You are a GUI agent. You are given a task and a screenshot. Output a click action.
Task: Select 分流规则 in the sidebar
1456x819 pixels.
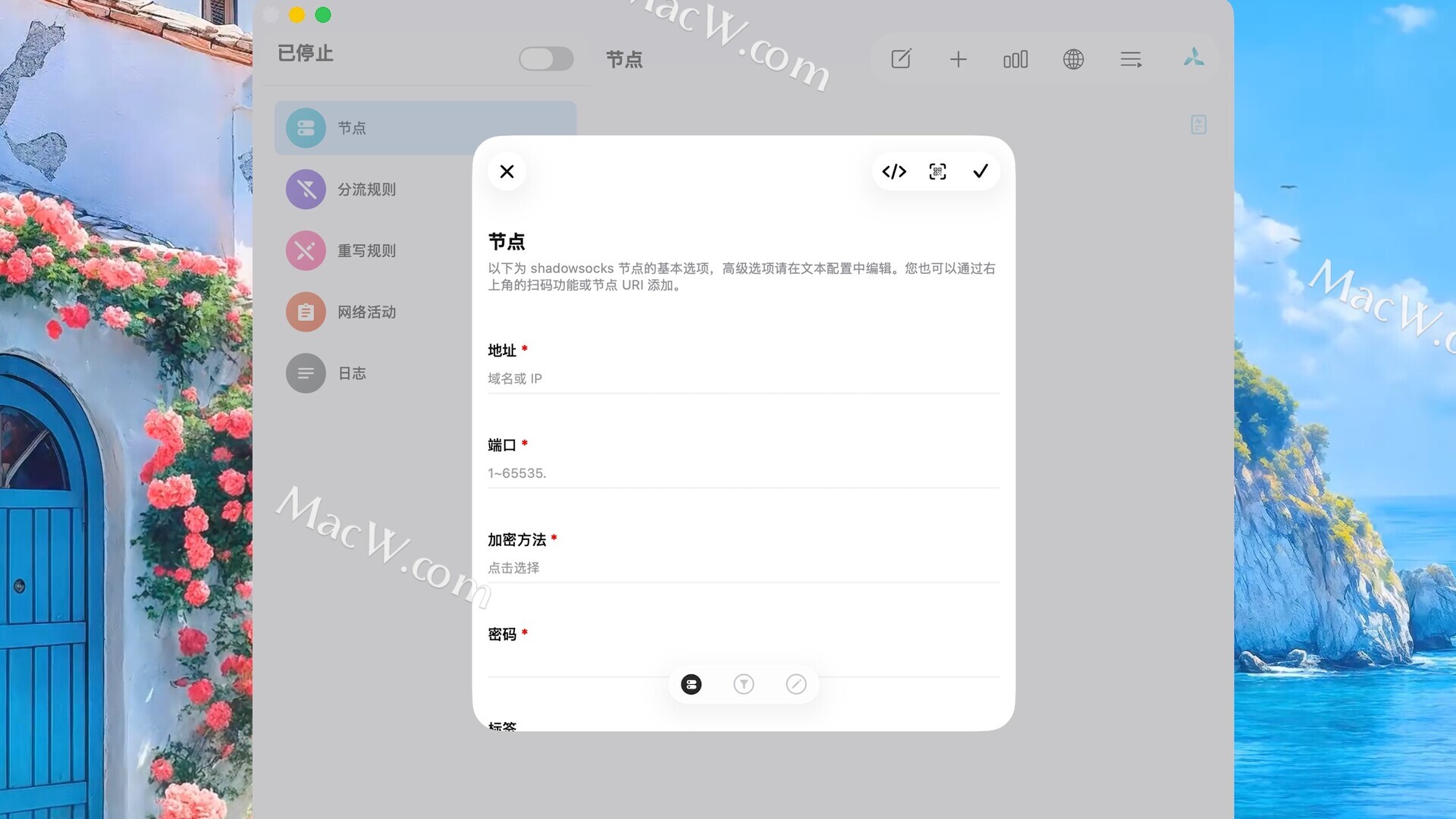366,190
